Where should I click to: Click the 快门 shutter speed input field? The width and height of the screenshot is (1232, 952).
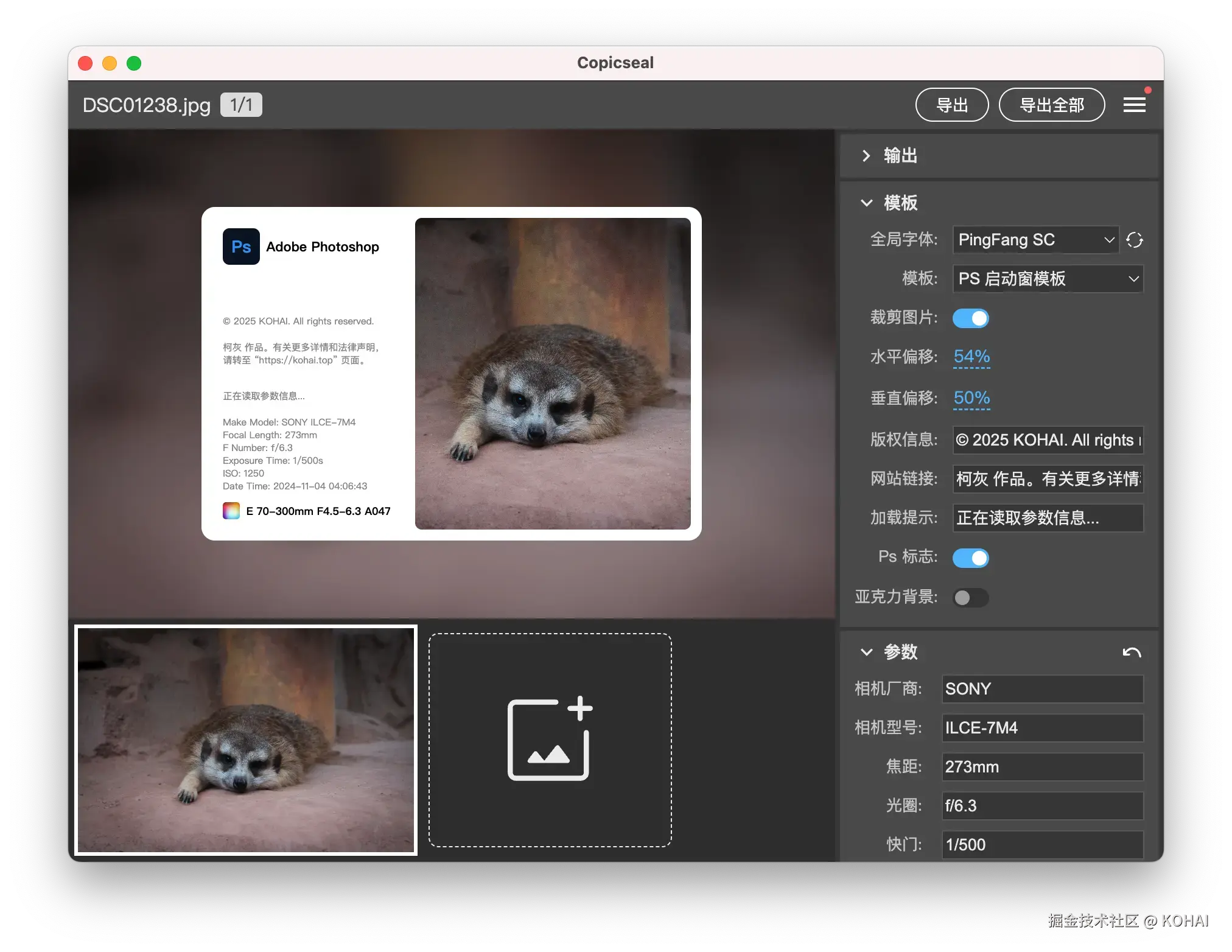tap(1041, 845)
